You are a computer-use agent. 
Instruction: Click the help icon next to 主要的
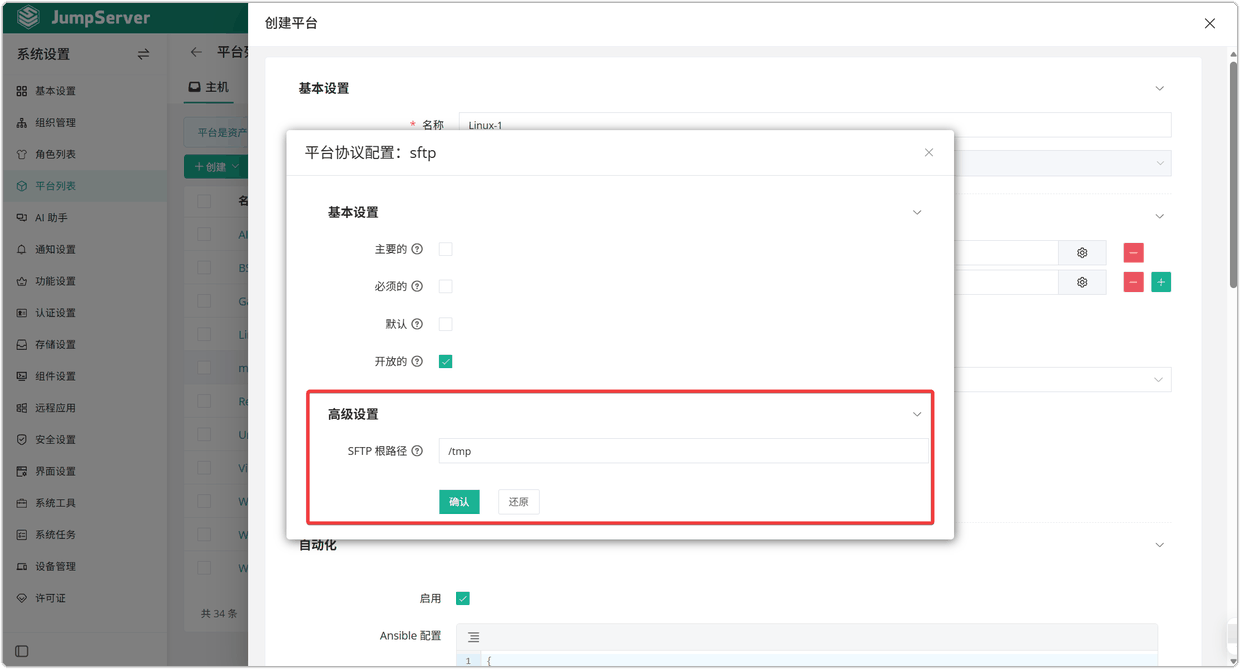click(417, 249)
